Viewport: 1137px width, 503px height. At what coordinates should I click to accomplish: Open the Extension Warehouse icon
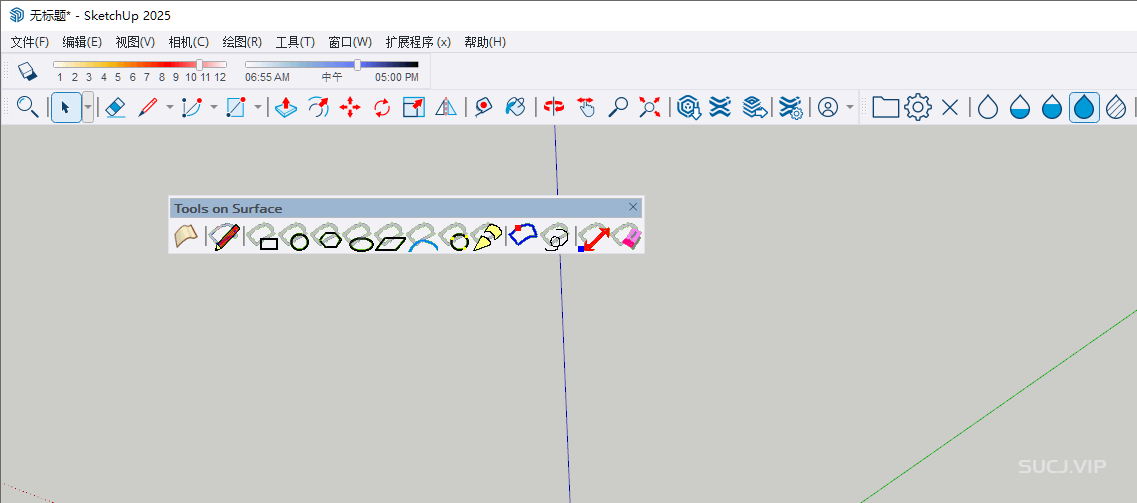[x=720, y=108]
